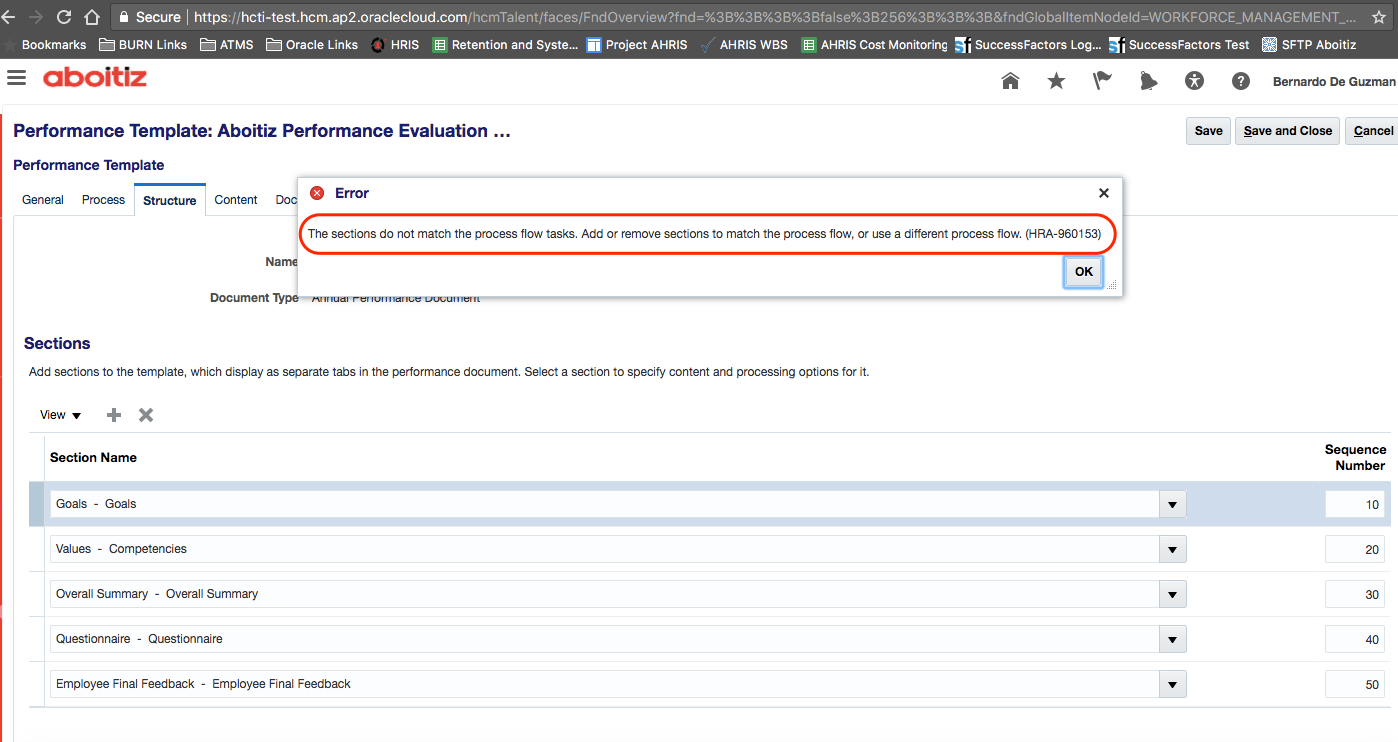Bookmark this page using the address bar star
Image resolution: width=1398 pixels, height=742 pixels.
[1380, 17]
